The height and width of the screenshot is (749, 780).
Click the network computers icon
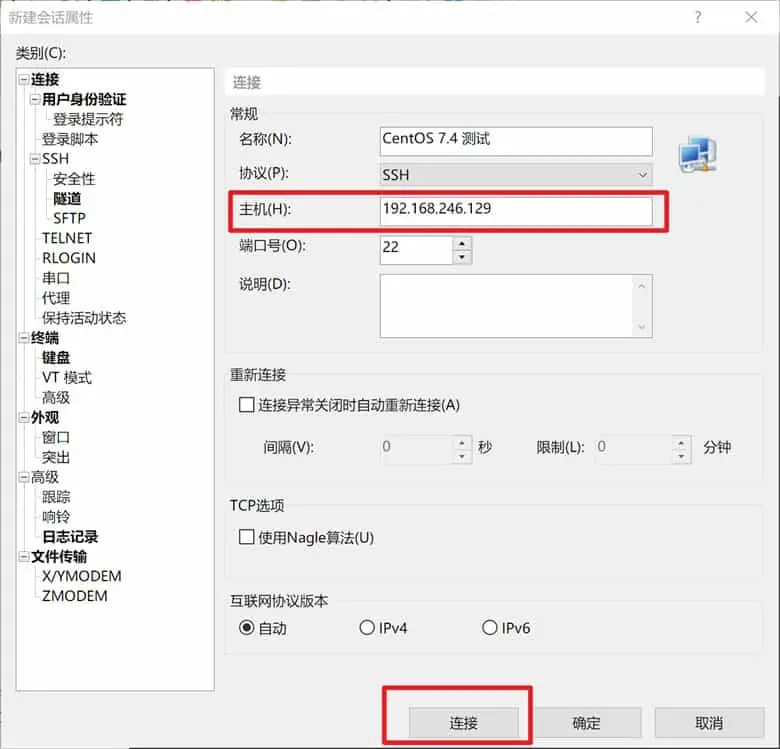tap(697, 153)
